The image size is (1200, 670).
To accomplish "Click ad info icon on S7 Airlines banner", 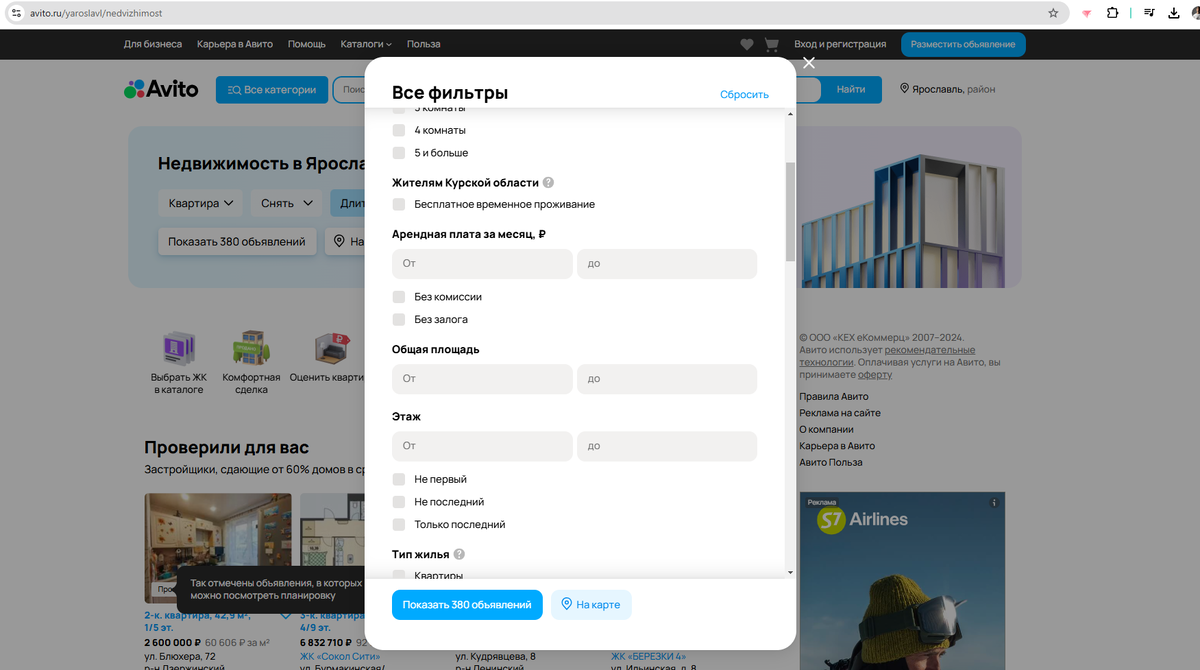I will pyautogui.click(x=994, y=502).
